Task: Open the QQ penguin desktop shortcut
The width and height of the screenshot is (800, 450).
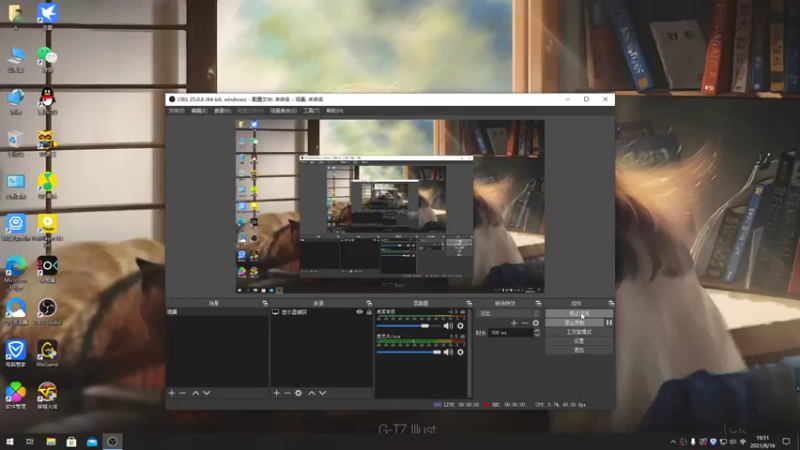Action: click(x=47, y=101)
